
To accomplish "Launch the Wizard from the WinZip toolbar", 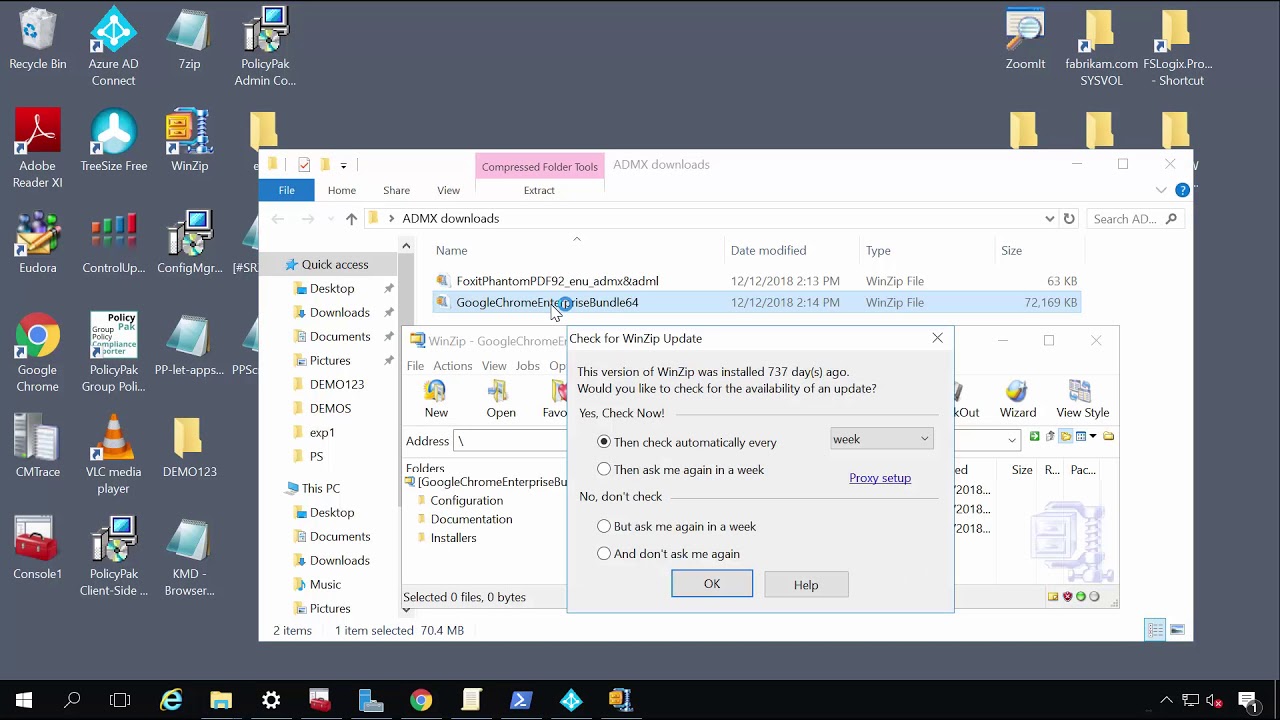I will (1018, 400).
